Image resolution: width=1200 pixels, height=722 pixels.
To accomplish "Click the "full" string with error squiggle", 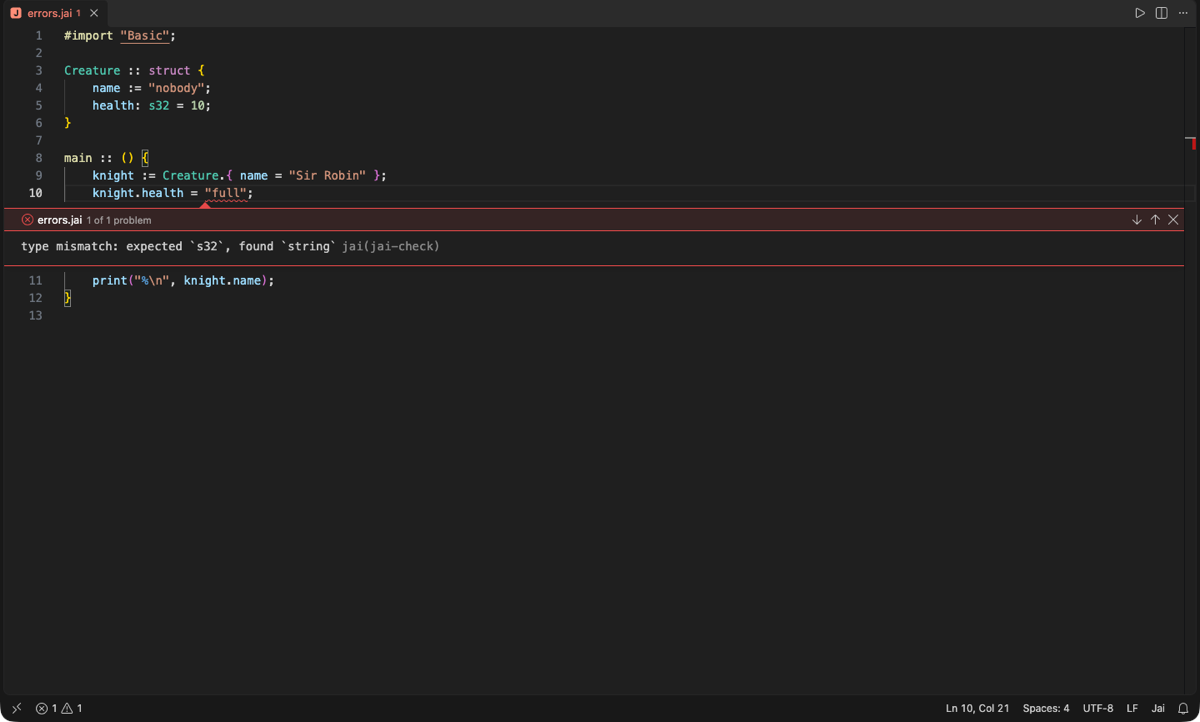I will [226, 193].
